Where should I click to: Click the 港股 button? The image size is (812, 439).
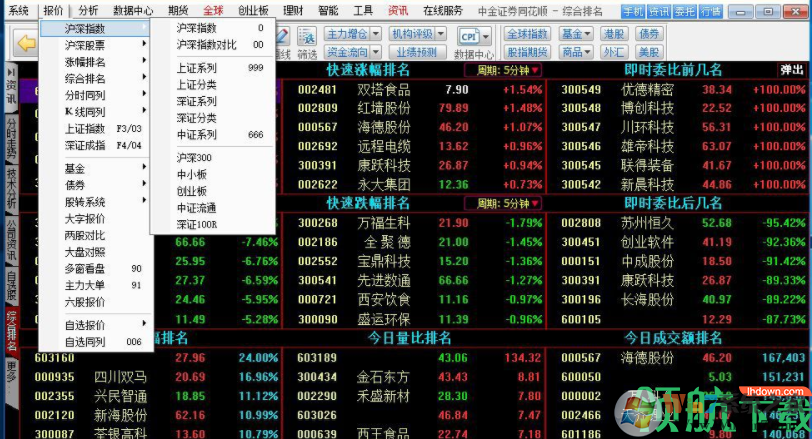tap(614, 34)
